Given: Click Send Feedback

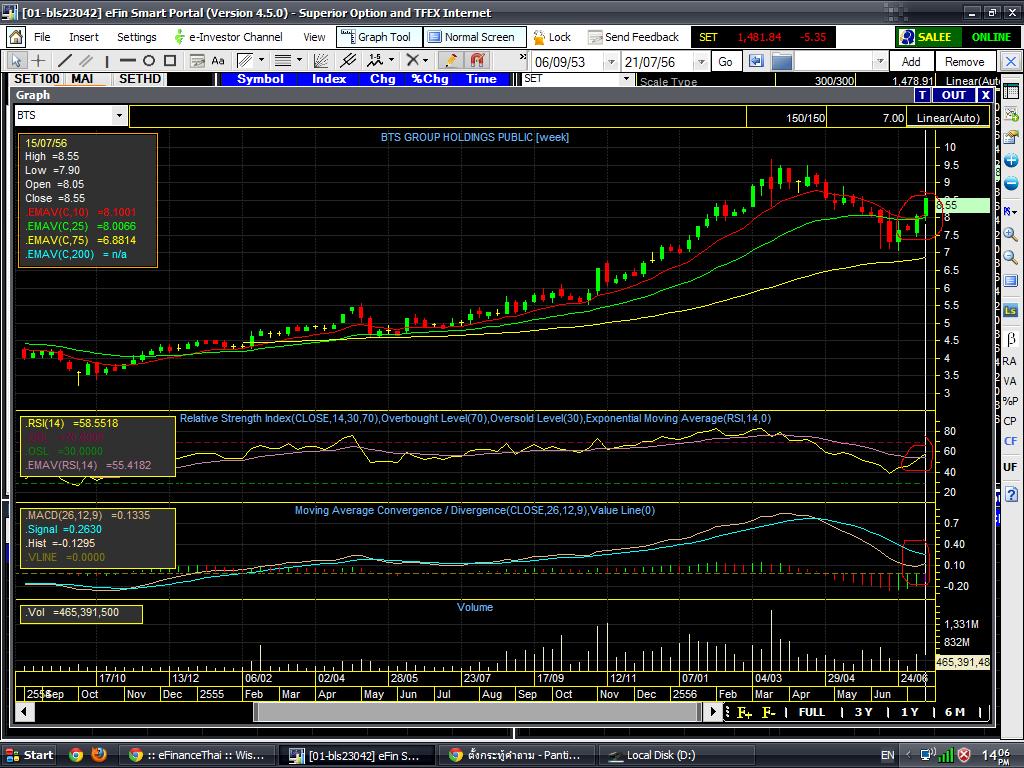Looking at the screenshot, I should tap(633, 37).
